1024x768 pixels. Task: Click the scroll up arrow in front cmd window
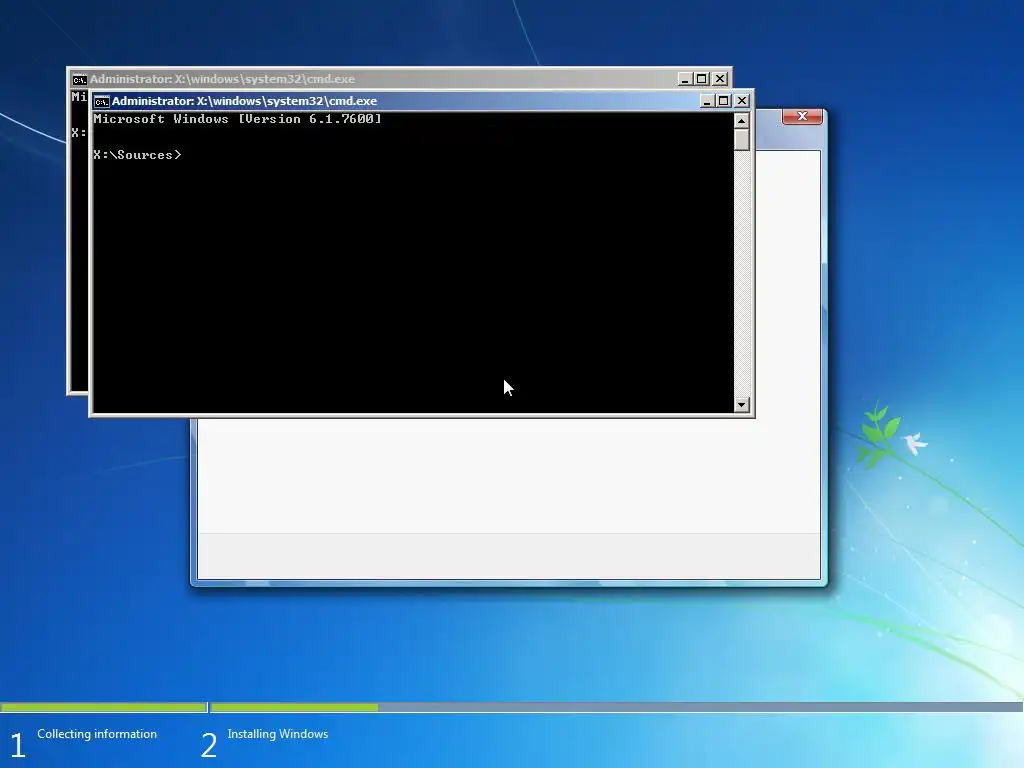pyautogui.click(x=741, y=120)
